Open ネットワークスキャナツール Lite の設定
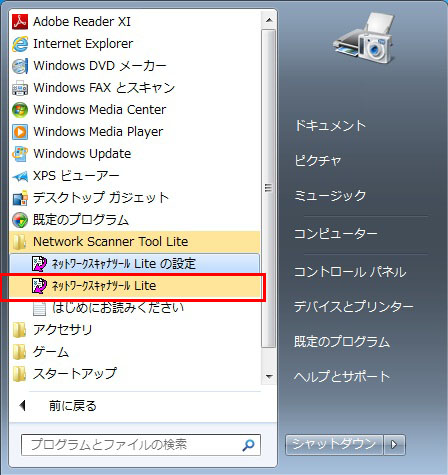The width and height of the screenshot is (448, 475). pyautogui.click(x=135, y=264)
